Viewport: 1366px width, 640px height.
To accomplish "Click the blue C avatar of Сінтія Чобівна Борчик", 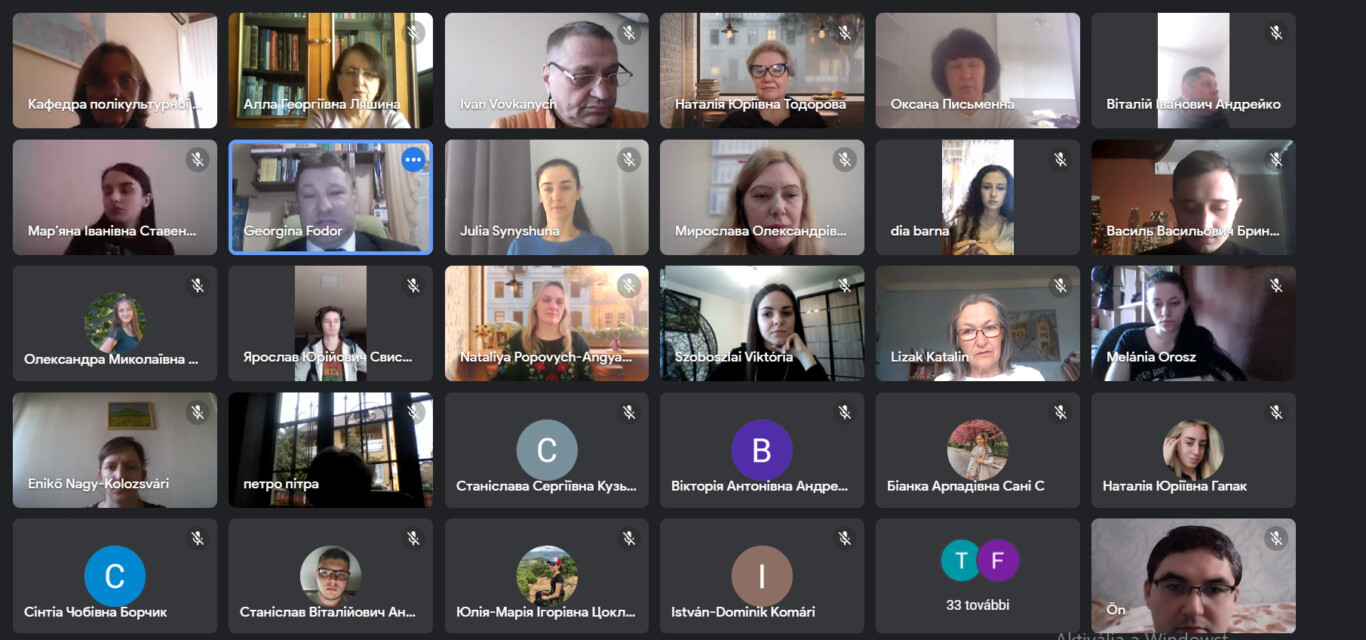I will [x=115, y=576].
